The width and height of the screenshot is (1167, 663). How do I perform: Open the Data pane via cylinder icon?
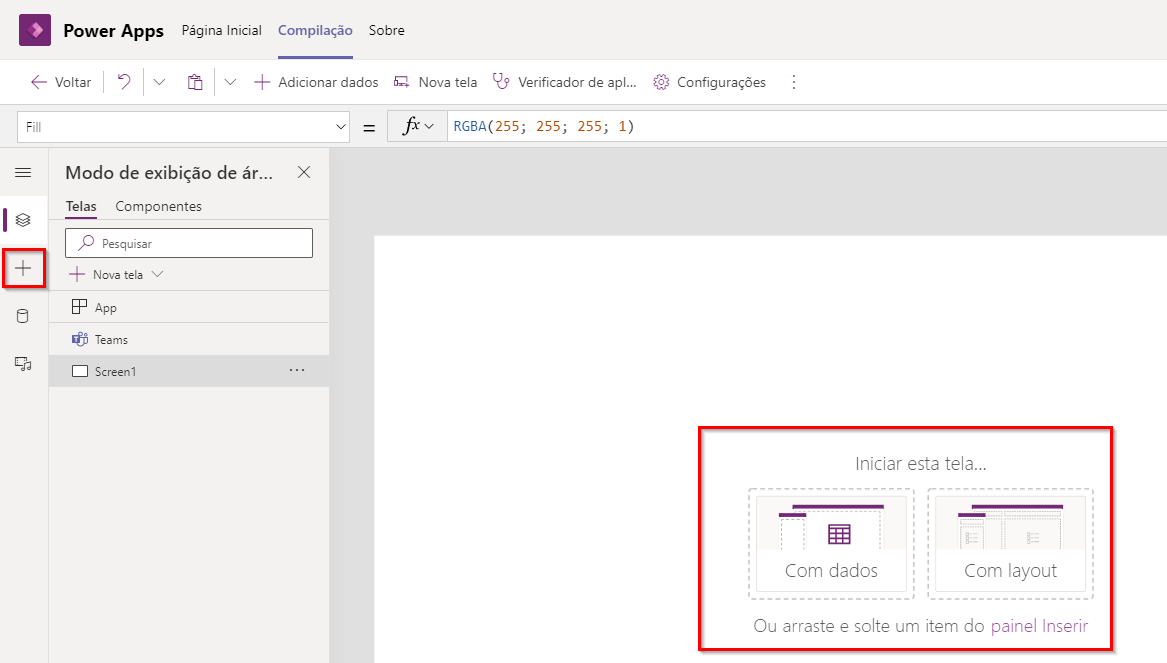(x=23, y=316)
